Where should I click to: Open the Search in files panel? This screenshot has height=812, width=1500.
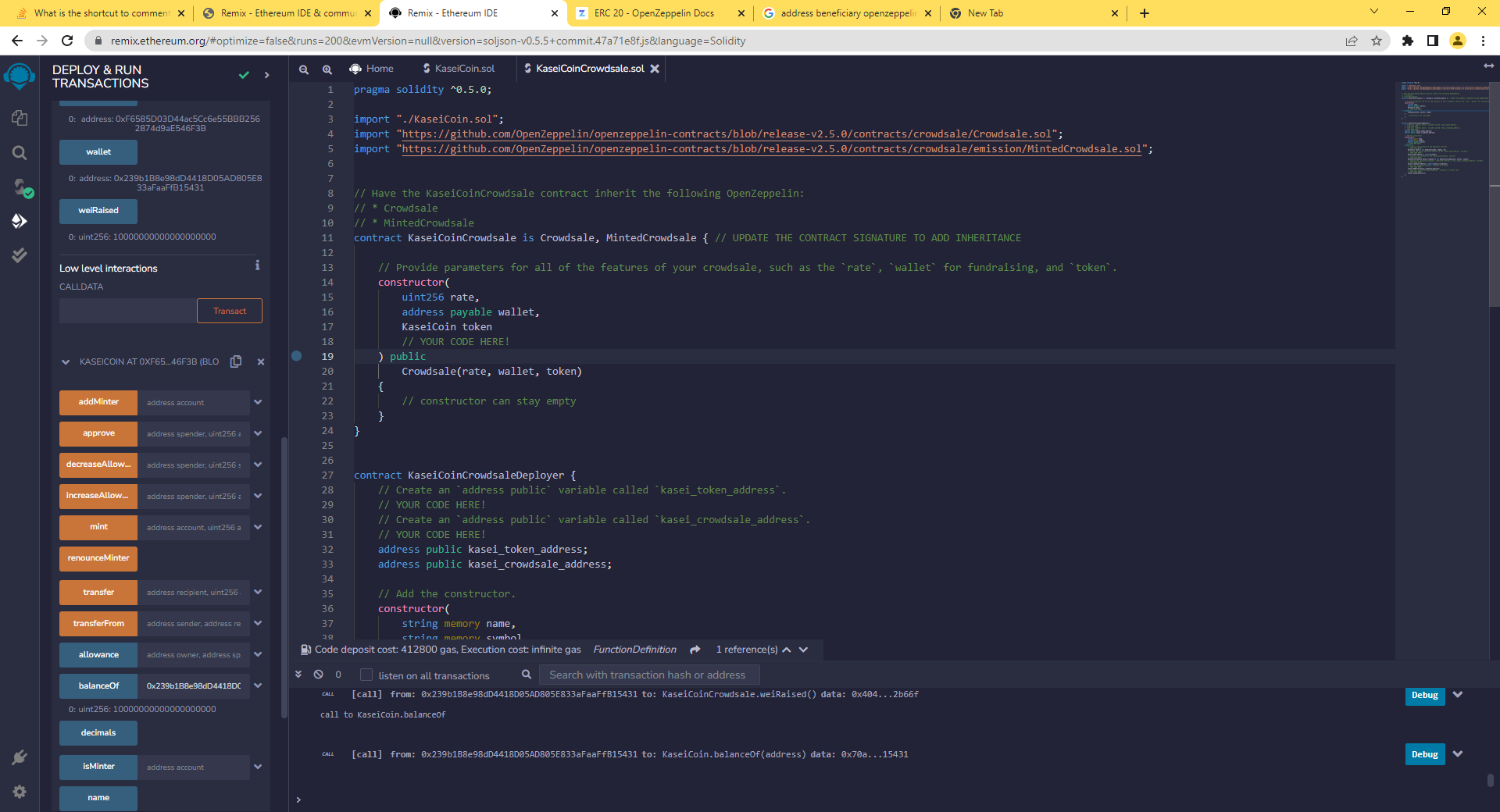click(x=20, y=153)
